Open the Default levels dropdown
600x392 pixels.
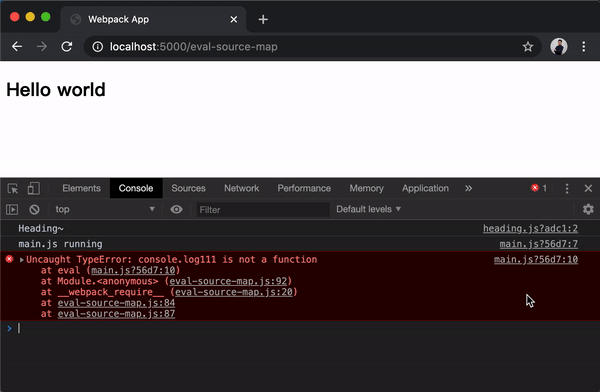(x=368, y=209)
